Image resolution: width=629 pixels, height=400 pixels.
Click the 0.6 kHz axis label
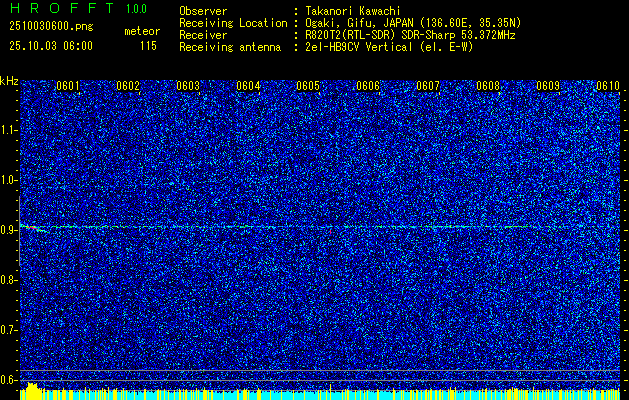point(8,380)
